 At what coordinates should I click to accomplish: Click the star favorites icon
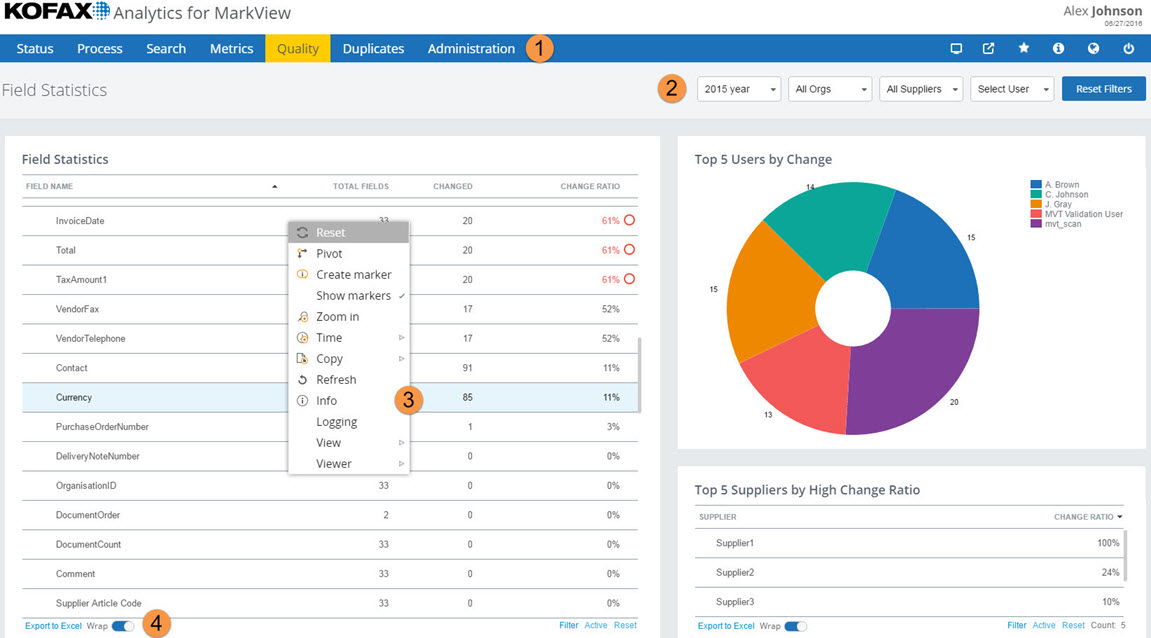[1023, 48]
